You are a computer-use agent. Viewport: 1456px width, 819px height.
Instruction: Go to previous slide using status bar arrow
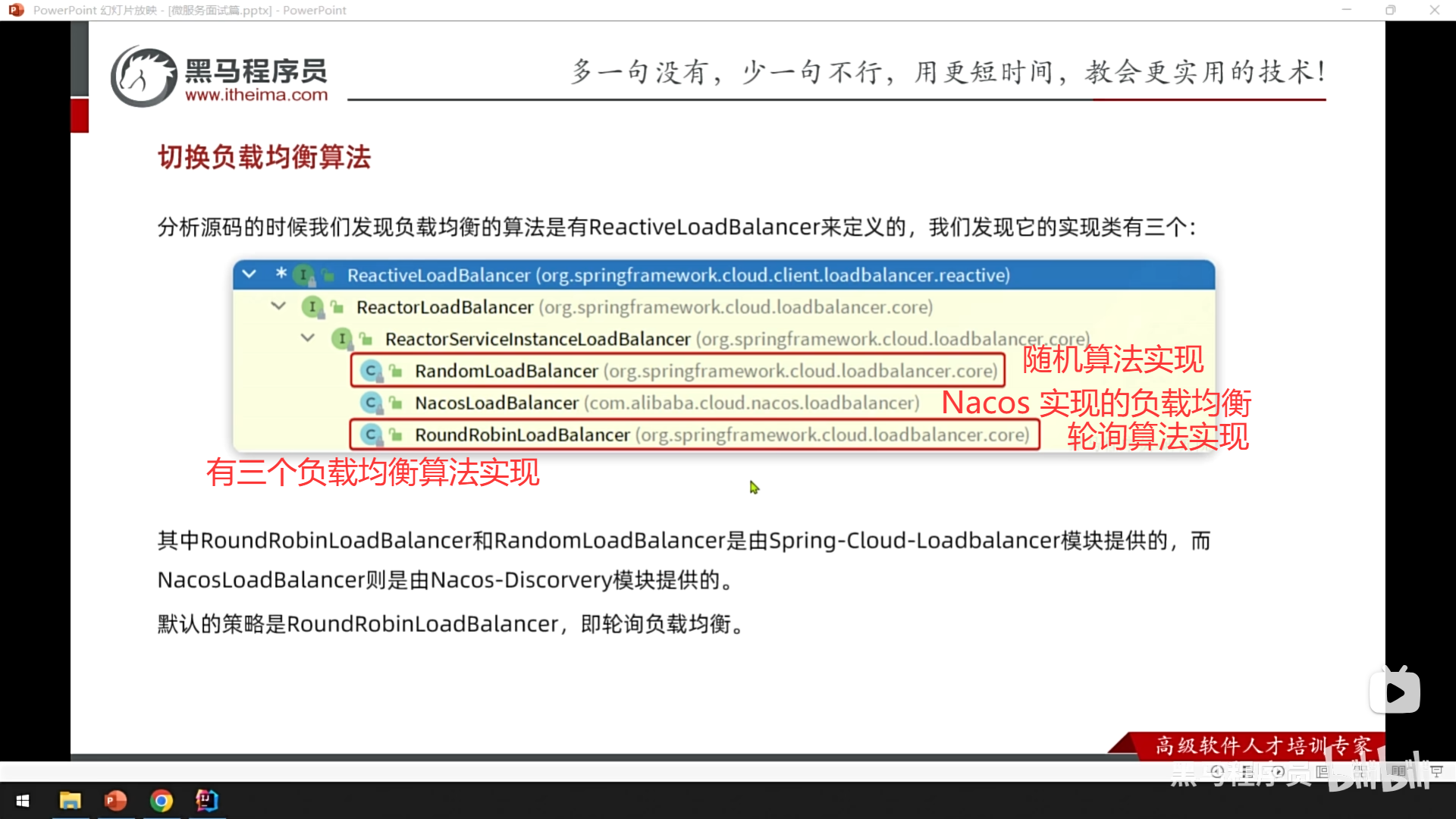pyautogui.click(x=1218, y=771)
